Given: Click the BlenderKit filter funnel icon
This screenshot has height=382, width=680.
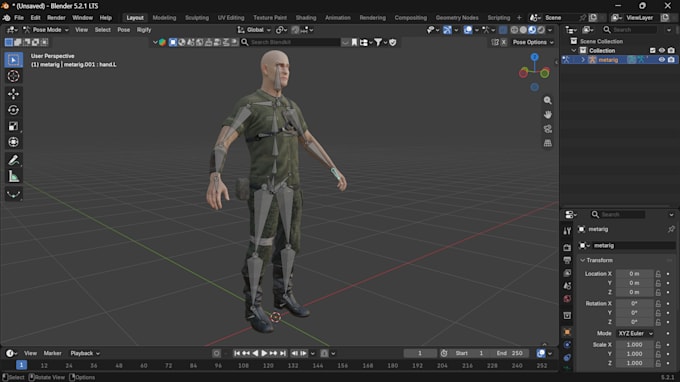Looking at the screenshot, I should pyautogui.click(x=378, y=42).
